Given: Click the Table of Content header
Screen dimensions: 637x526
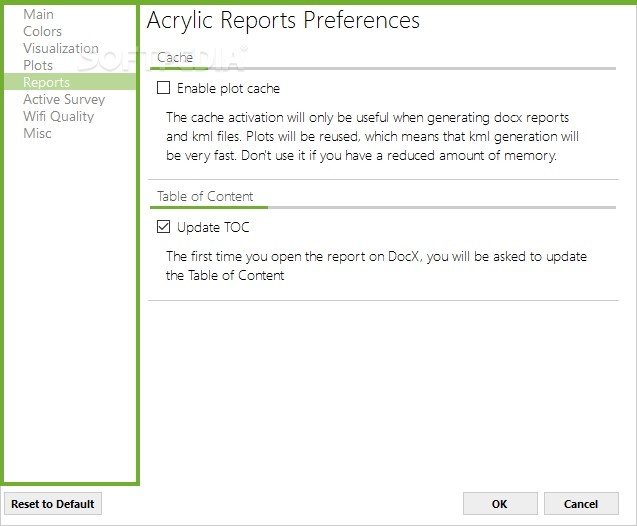Looking at the screenshot, I should tap(205, 197).
